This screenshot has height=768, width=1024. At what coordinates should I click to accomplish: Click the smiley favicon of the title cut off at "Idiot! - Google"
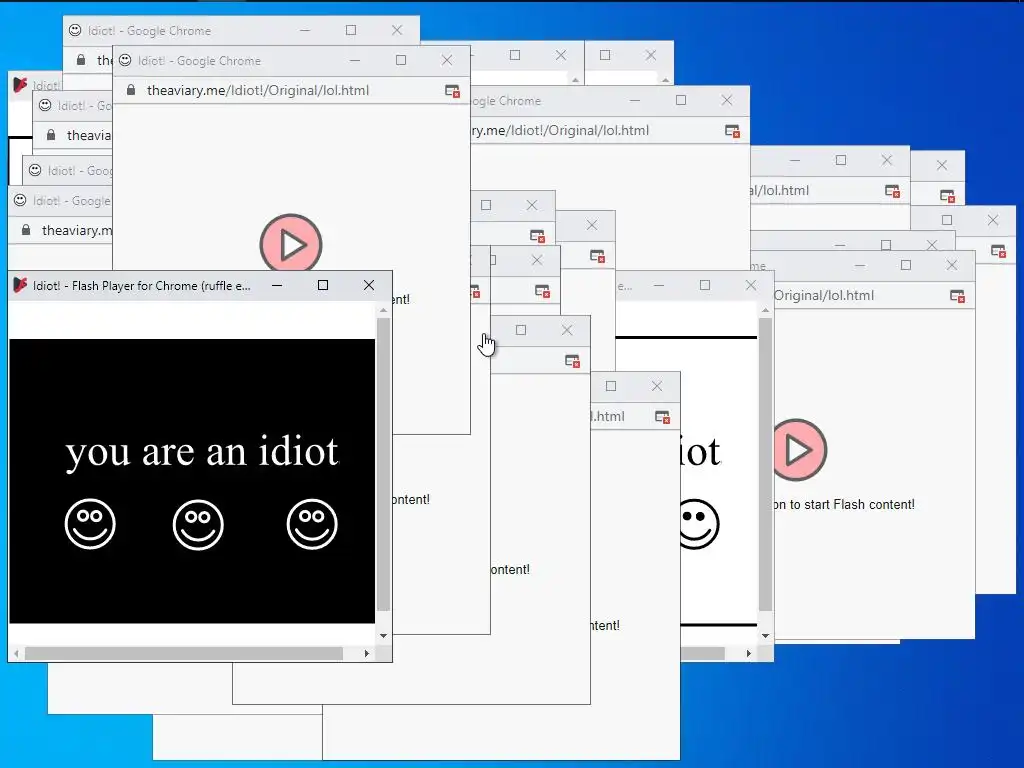20,200
